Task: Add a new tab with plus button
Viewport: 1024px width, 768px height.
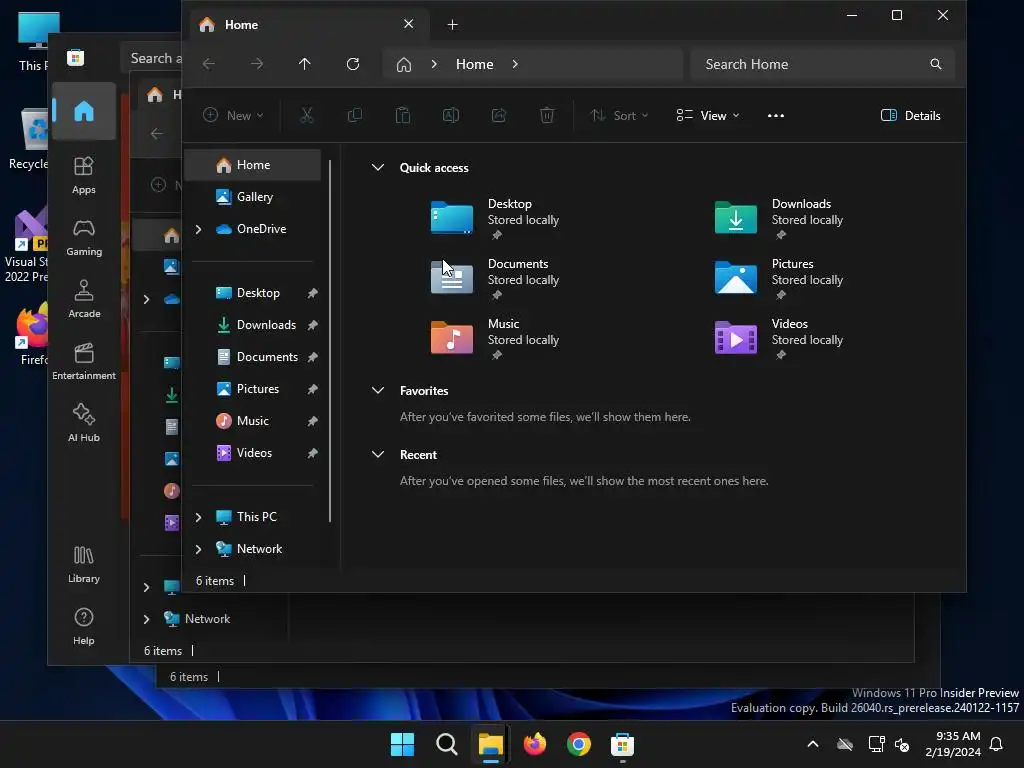Action: pos(453,25)
